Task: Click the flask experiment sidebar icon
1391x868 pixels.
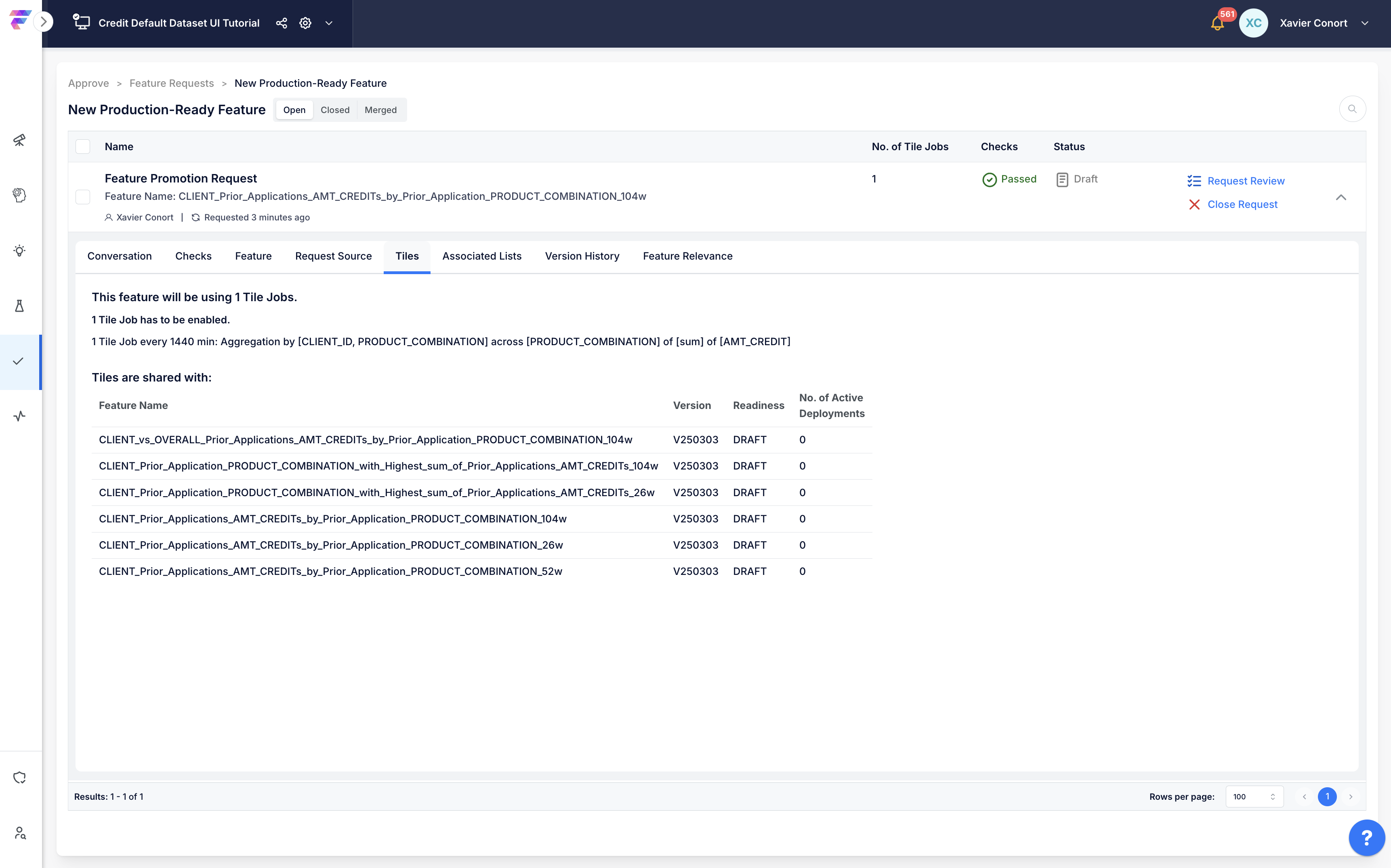Action: pos(19,305)
